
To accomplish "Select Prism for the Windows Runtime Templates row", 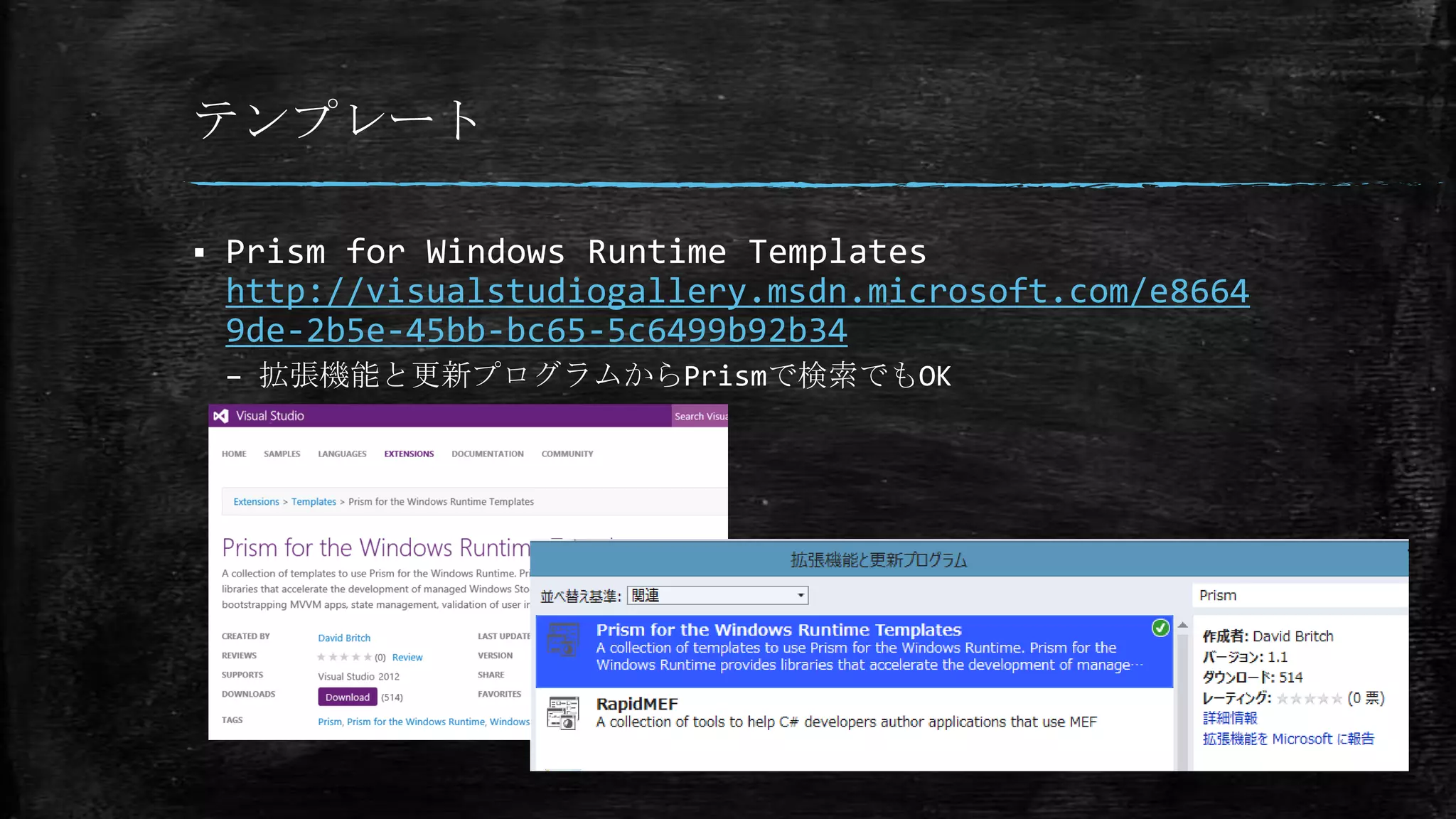I will tap(854, 651).
